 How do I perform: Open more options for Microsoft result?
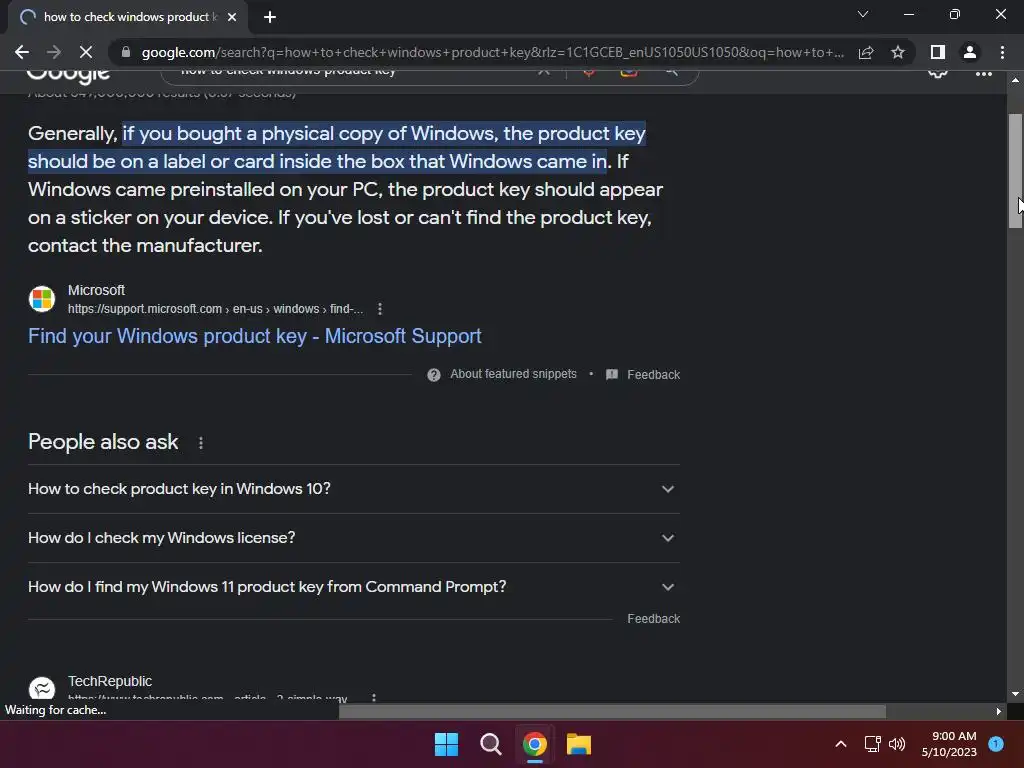click(380, 309)
